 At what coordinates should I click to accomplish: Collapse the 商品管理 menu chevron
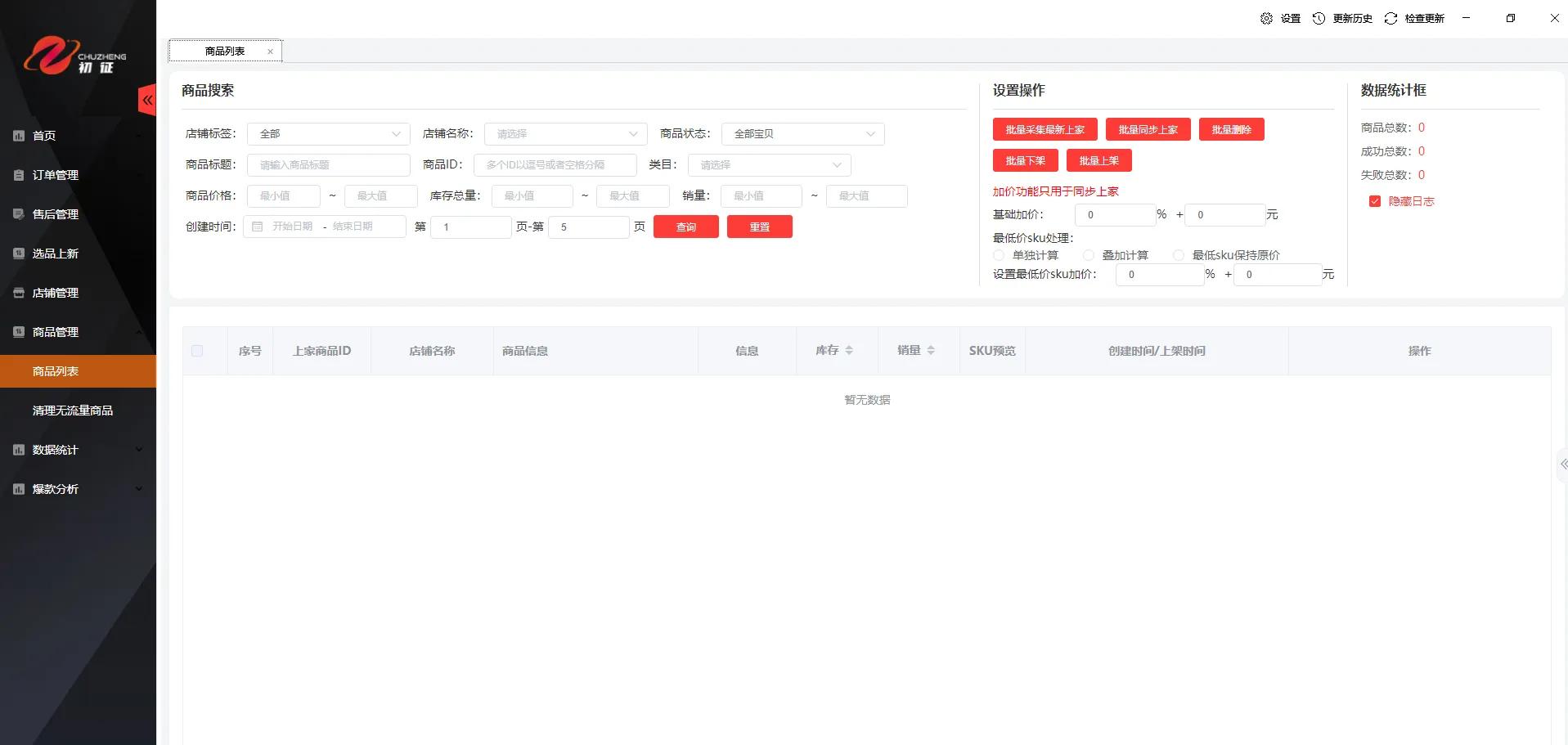(138, 332)
